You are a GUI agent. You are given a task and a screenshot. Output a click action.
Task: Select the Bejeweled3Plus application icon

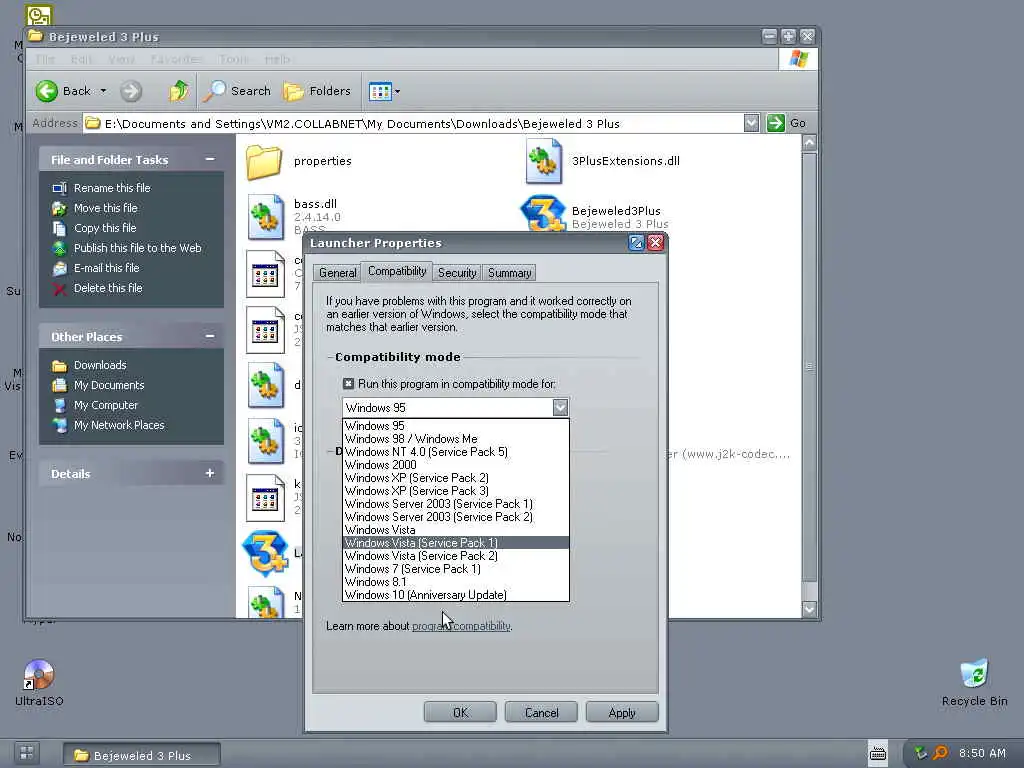(x=543, y=214)
